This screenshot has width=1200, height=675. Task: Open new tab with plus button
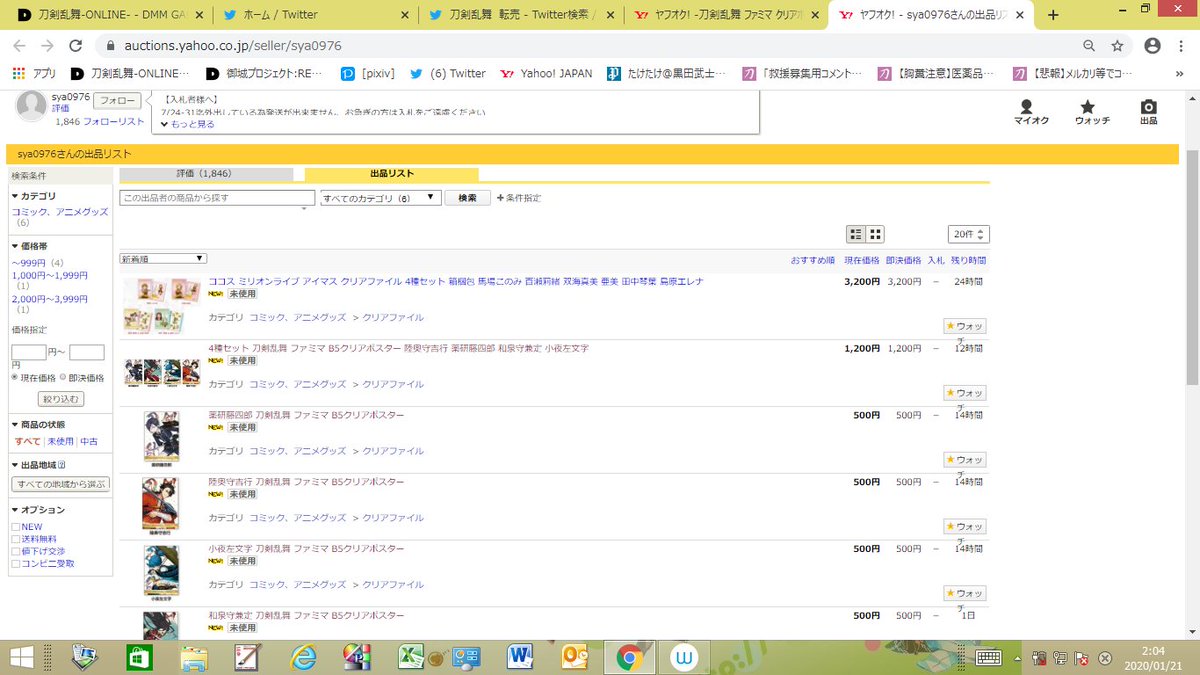click(1053, 14)
